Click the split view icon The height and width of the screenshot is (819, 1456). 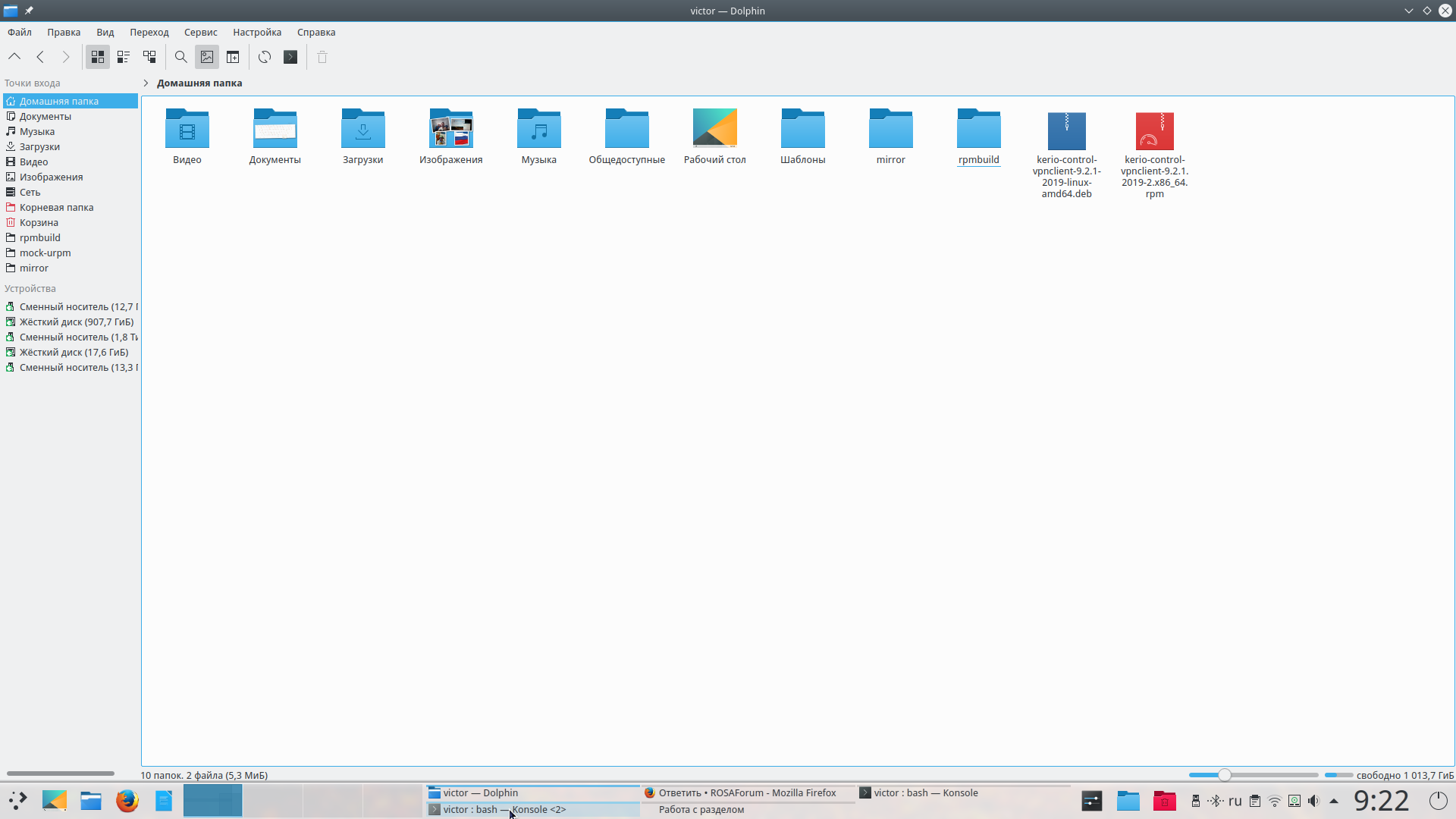click(x=233, y=57)
